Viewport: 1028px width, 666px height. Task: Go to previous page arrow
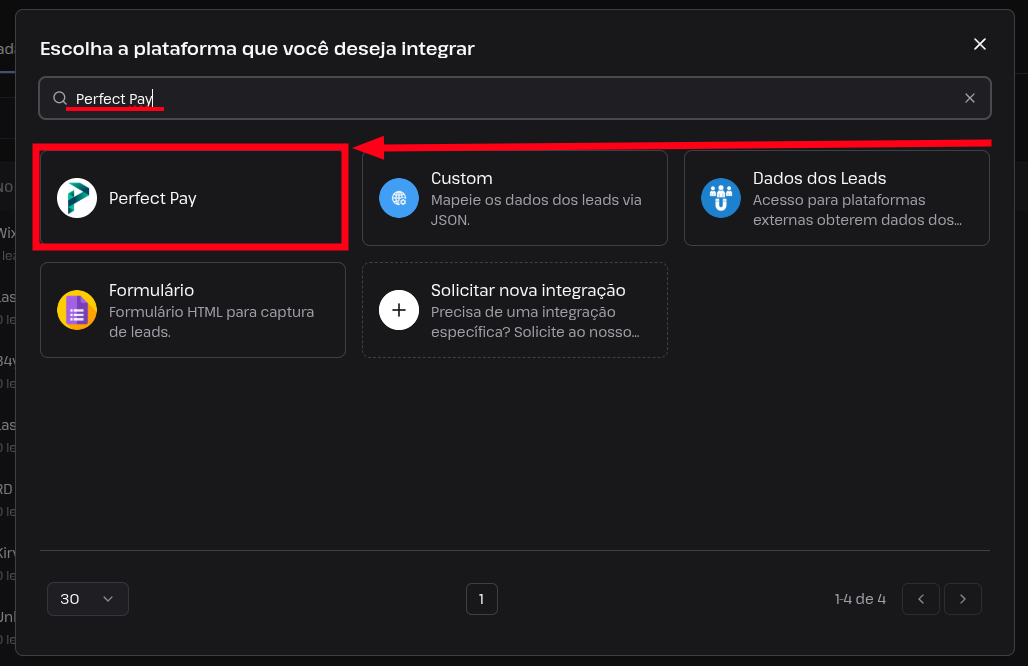pyautogui.click(x=920, y=599)
